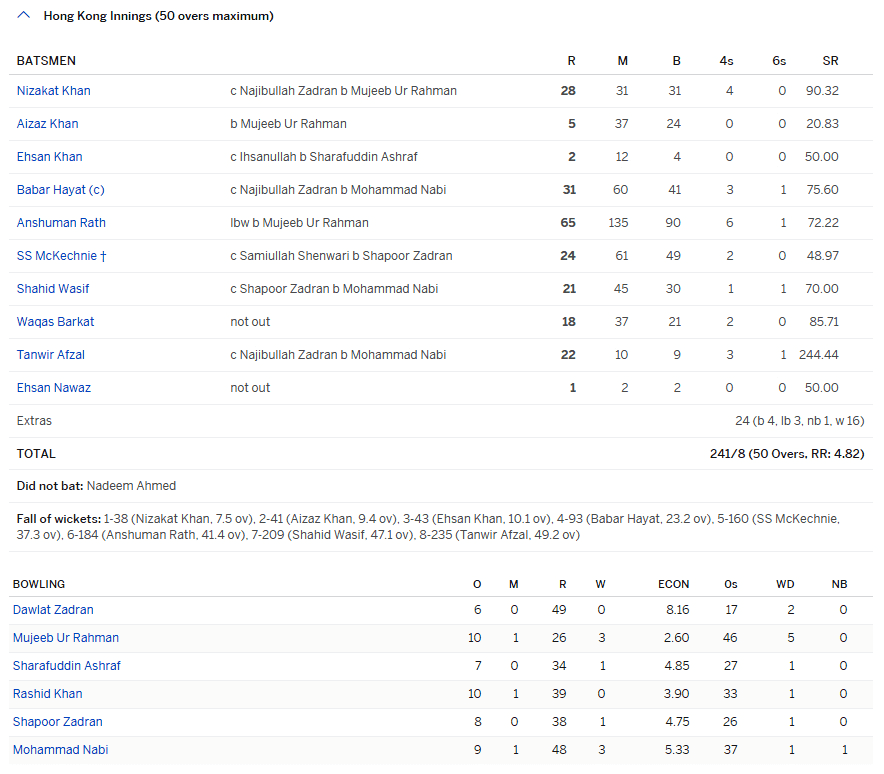Select Sharafuddin Ashraf in bowling table

tap(67, 666)
